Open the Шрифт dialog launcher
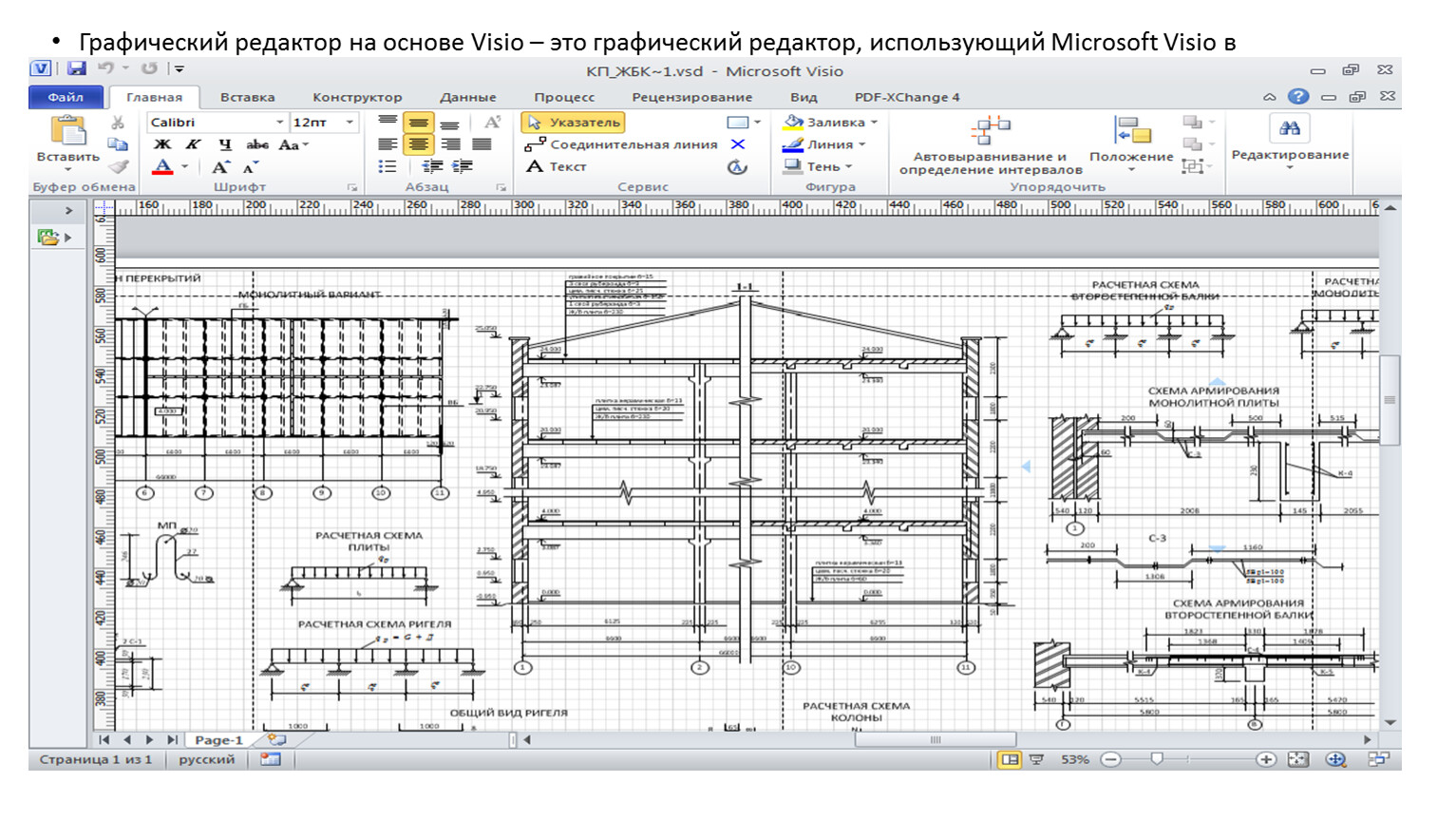This screenshot has width=1456, height=821. [352, 187]
